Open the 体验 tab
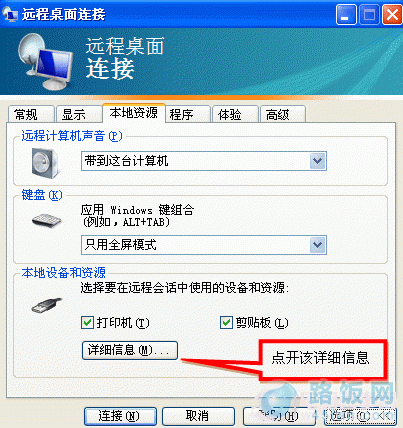Screen dimensions: 403x428 point(235,114)
